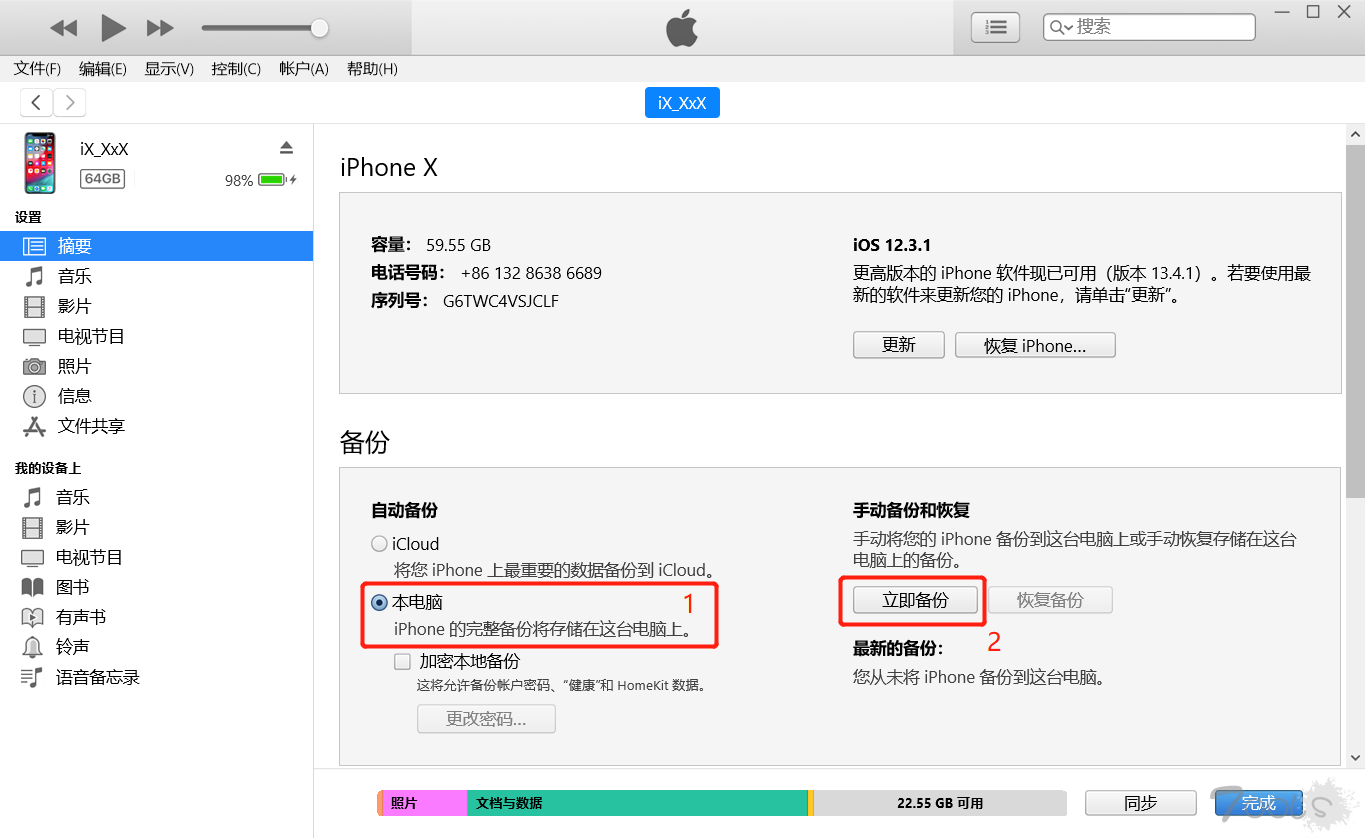The width and height of the screenshot is (1365, 838).
Task: Click the 22.55 GB 可用 storage segment
Action: (940, 803)
